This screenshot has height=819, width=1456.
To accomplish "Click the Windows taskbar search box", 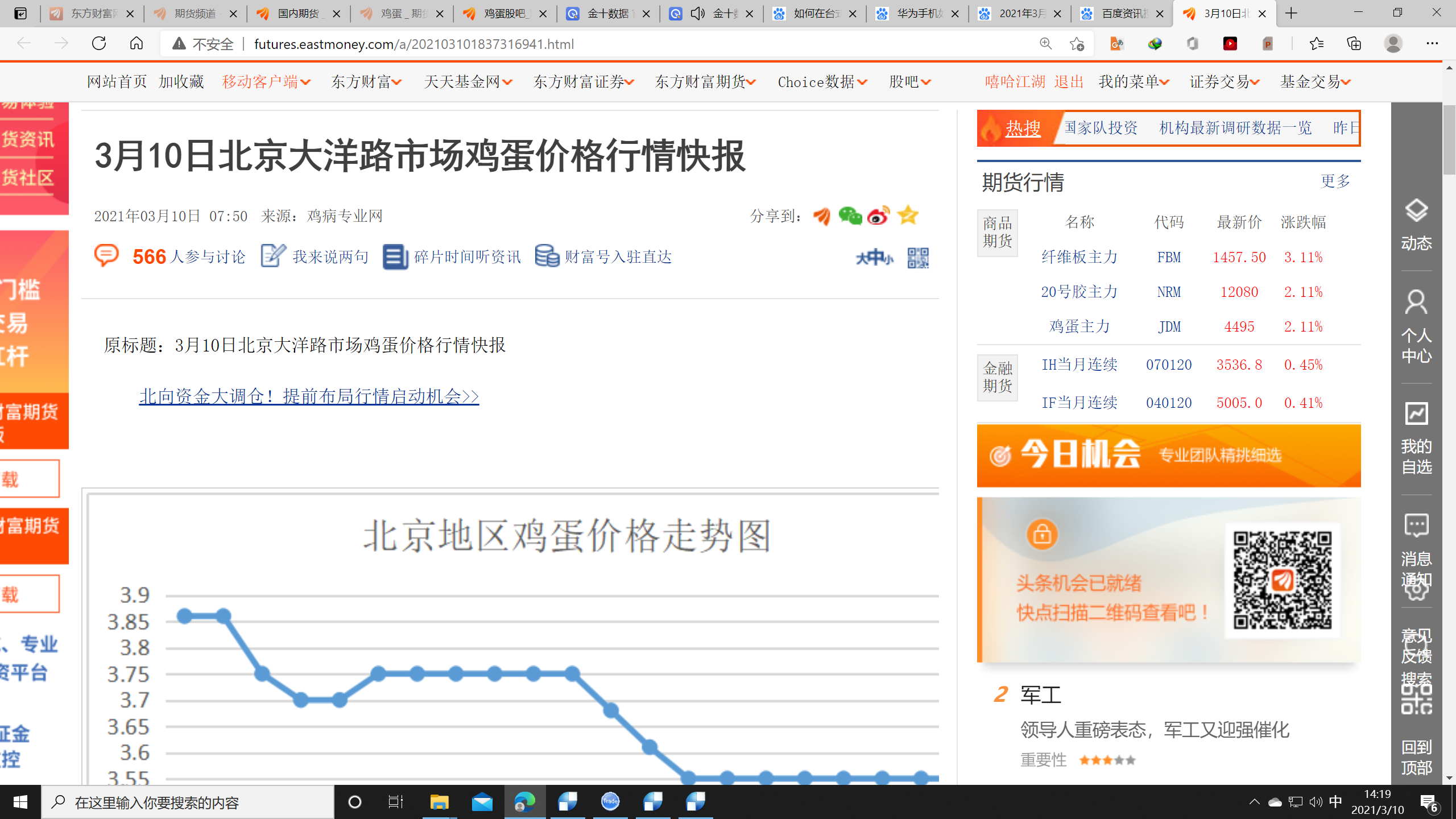I will point(188,802).
